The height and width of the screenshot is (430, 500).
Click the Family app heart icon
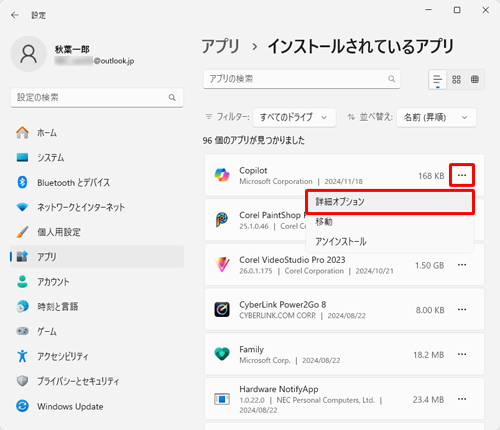click(222, 354)
